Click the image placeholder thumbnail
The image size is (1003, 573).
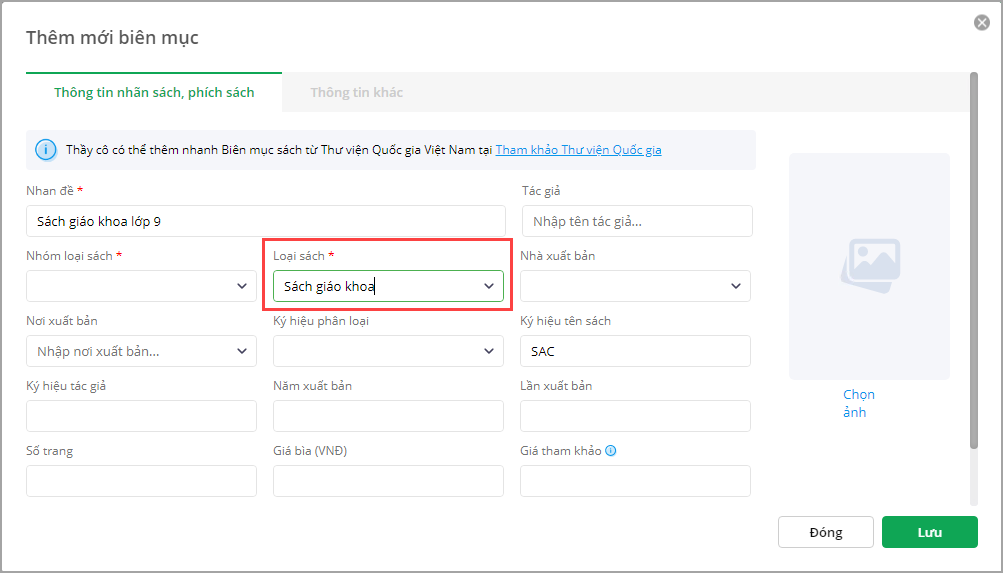pos(869,266)
